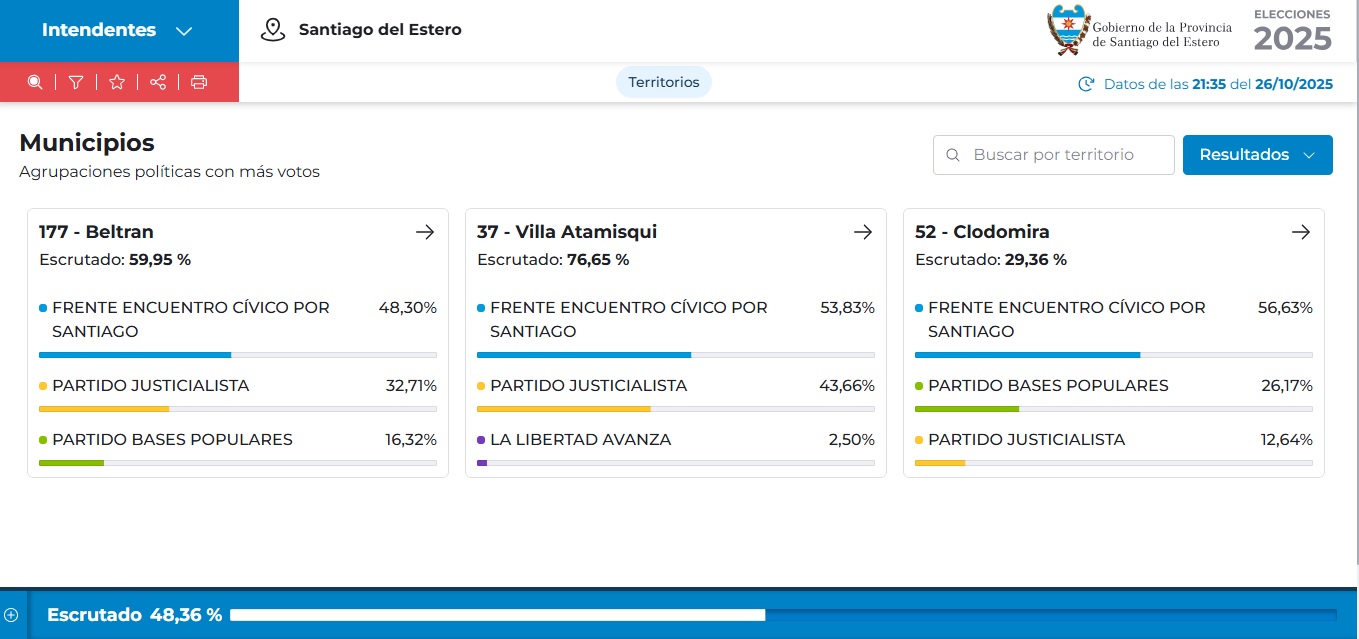Screen dimensions: 1359x639
Task: Open Beltran details with arrow icon
Action: pos(425,232)
